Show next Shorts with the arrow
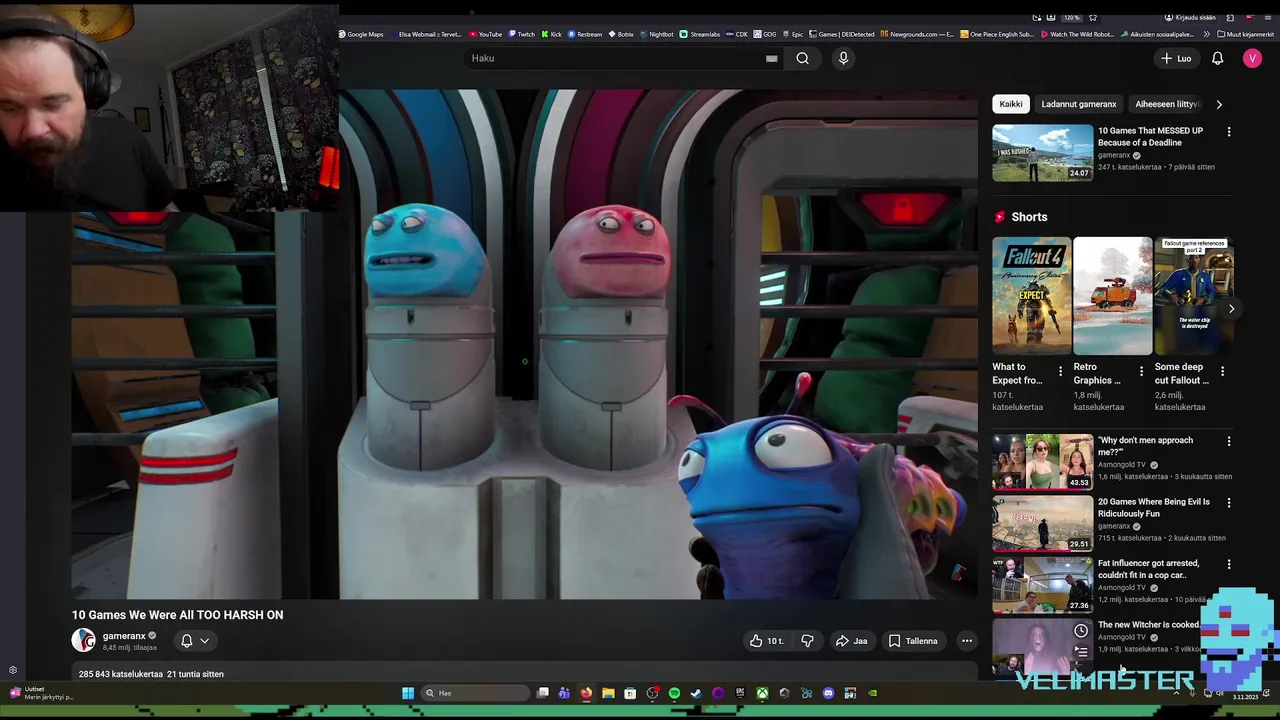This screenshot has height=720, width=1280. 1231,309
